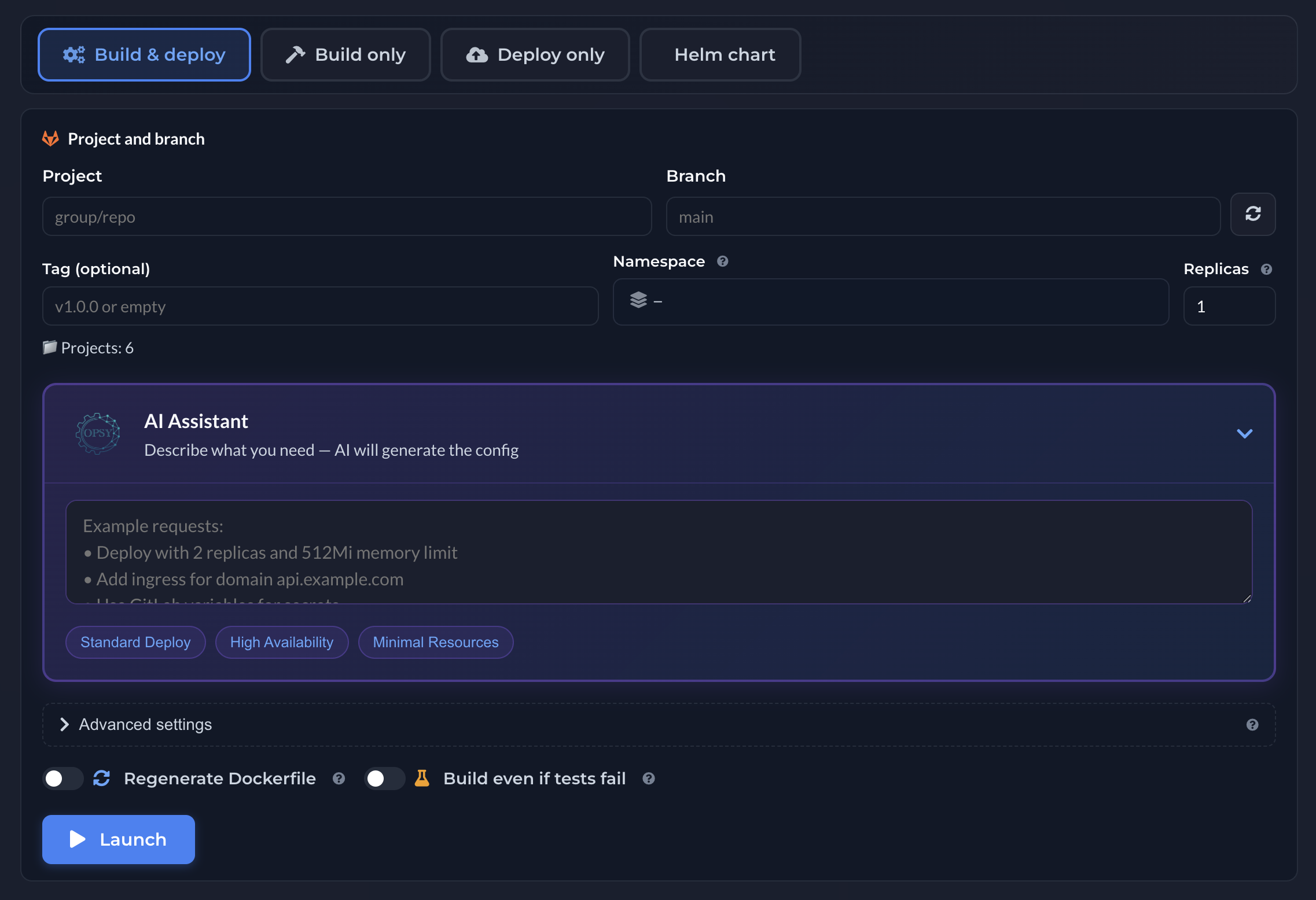This screenshot has height=900, width=1316.
Task: Click the Replicas help question icon
Action: (1266, 270)
